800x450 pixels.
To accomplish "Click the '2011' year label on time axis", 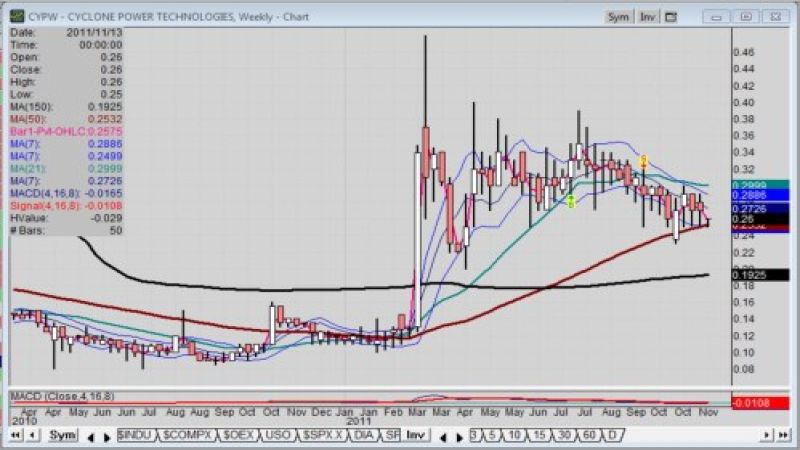I will [x=358, y=421].
